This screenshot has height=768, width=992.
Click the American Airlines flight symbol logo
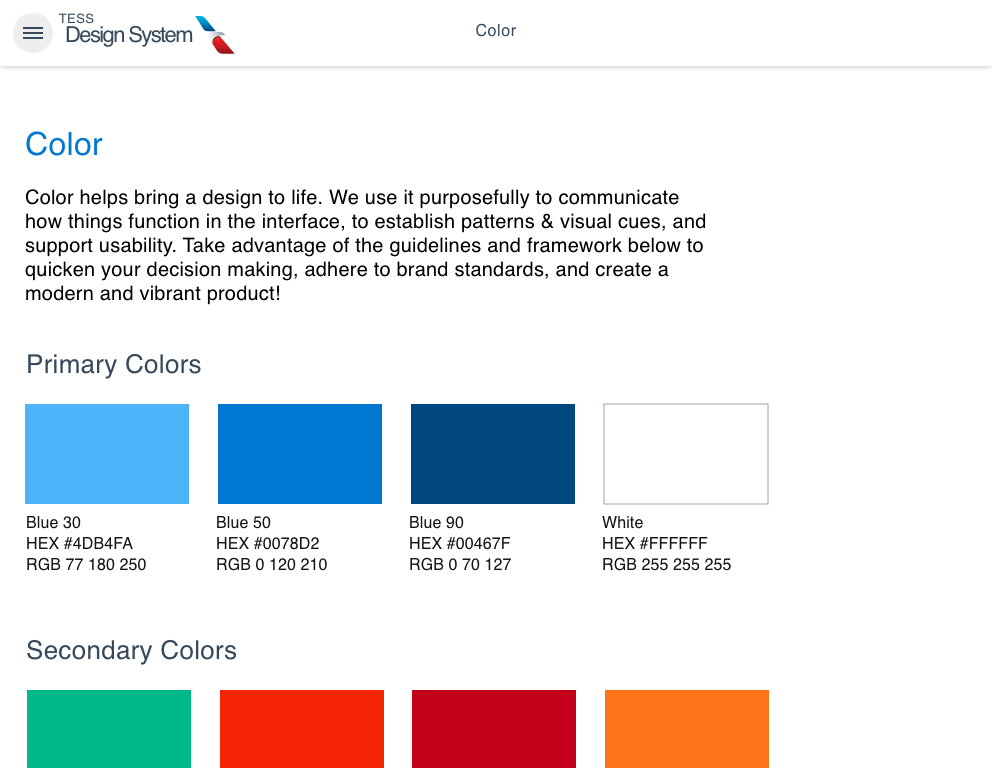click(x=215, y=35)
